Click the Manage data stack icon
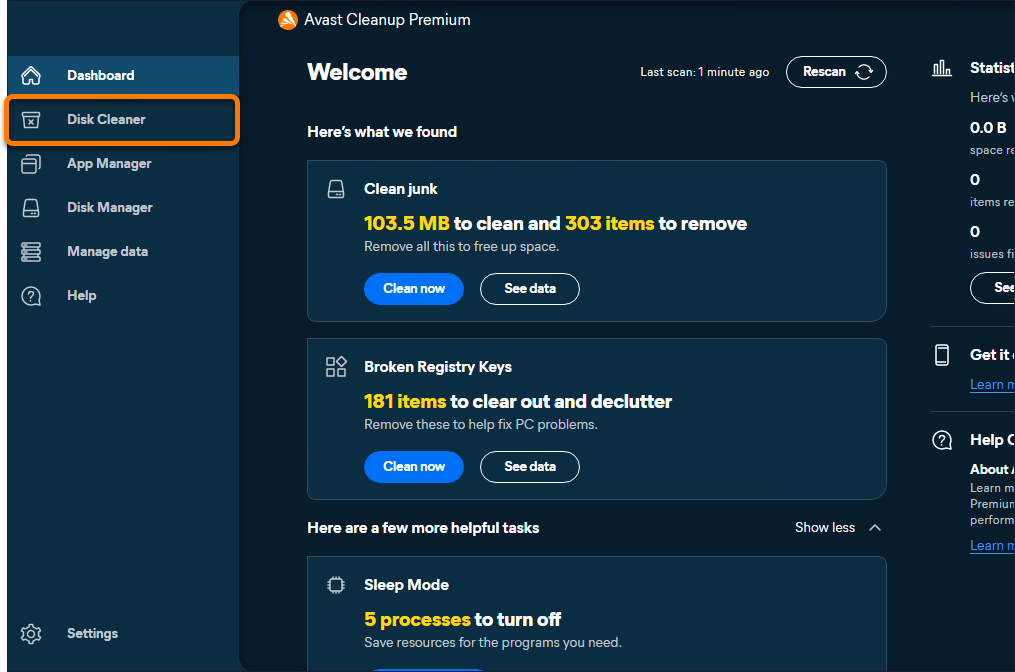 (31, 252)
